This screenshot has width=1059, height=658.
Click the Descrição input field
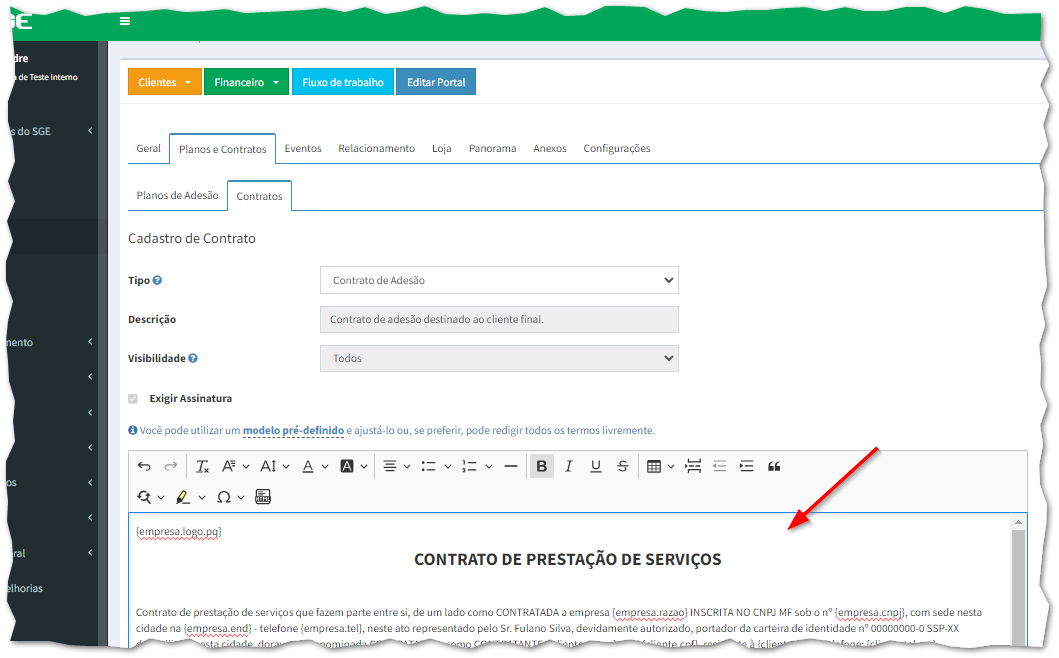click(x=499, y=320)
